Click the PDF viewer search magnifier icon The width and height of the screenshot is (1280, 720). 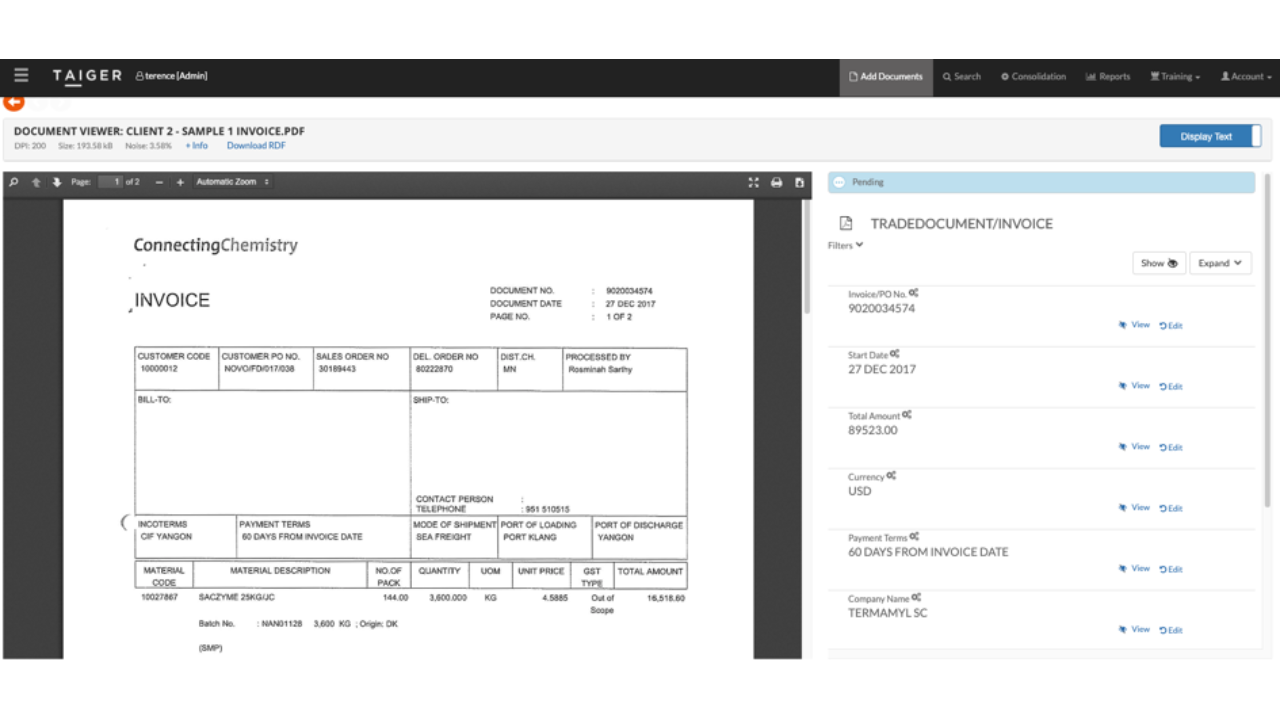tap(14, 182)
